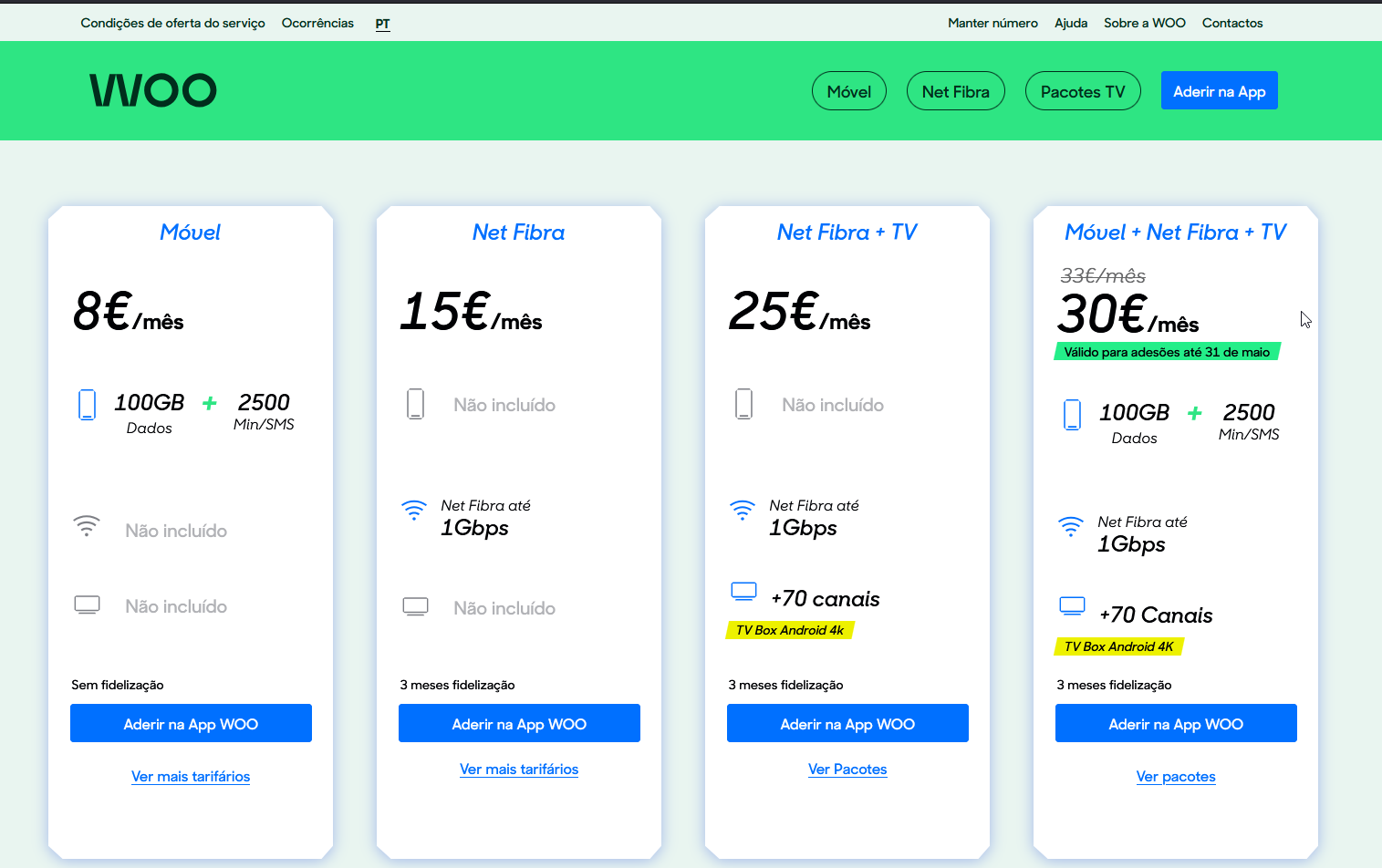This screenshot has width=1382, height=868.
Task: Go to the Manter número page
Action: click(992, 24)
